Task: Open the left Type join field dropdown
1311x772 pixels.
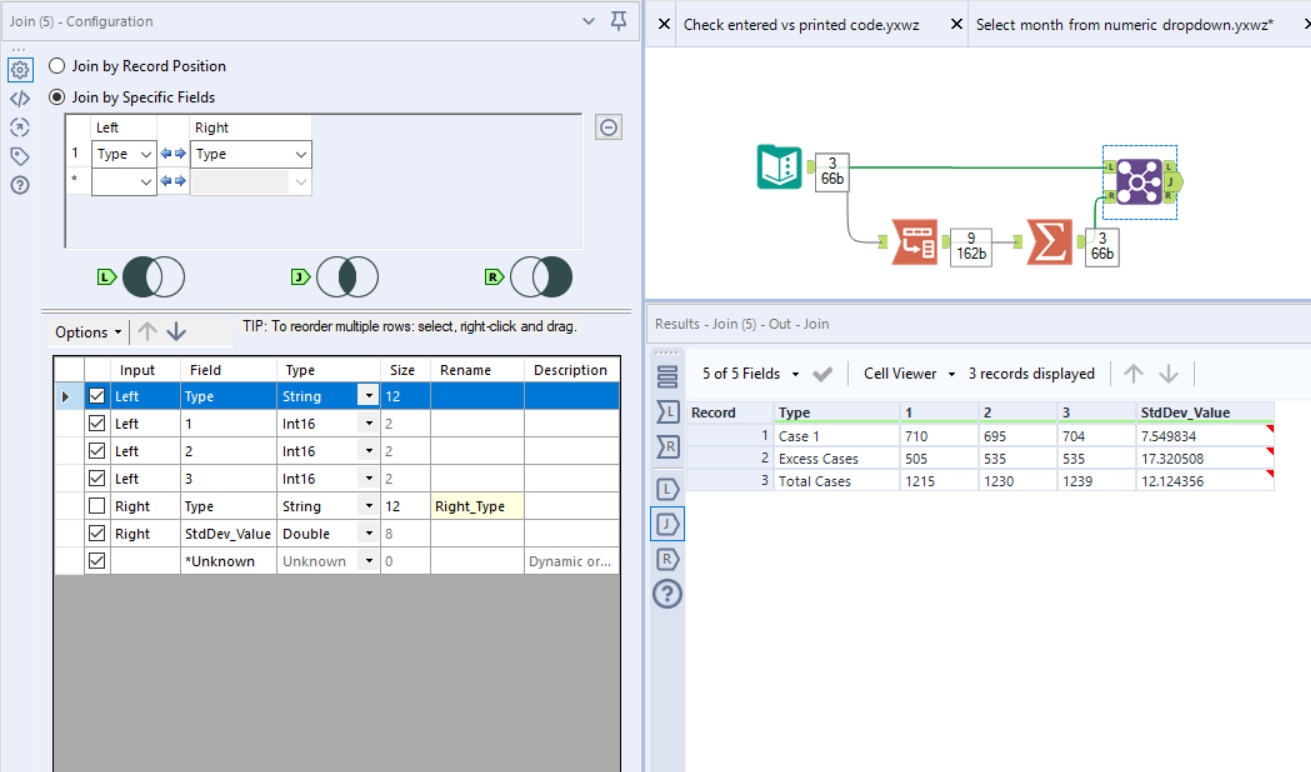Action: (x=123, y=153)
